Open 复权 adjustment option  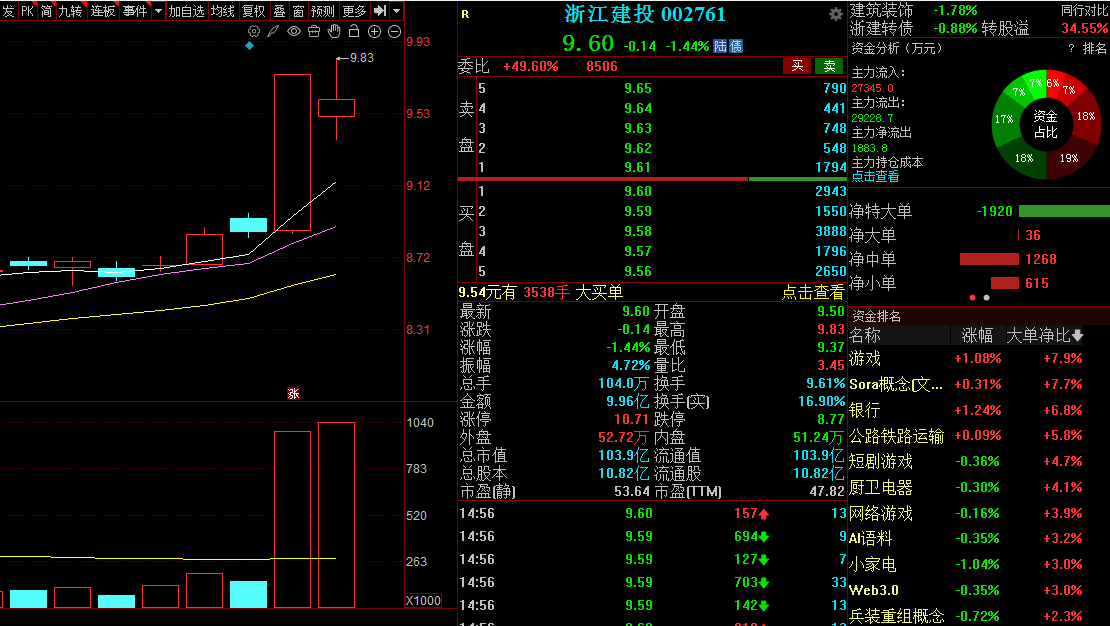tap(253, 11)
